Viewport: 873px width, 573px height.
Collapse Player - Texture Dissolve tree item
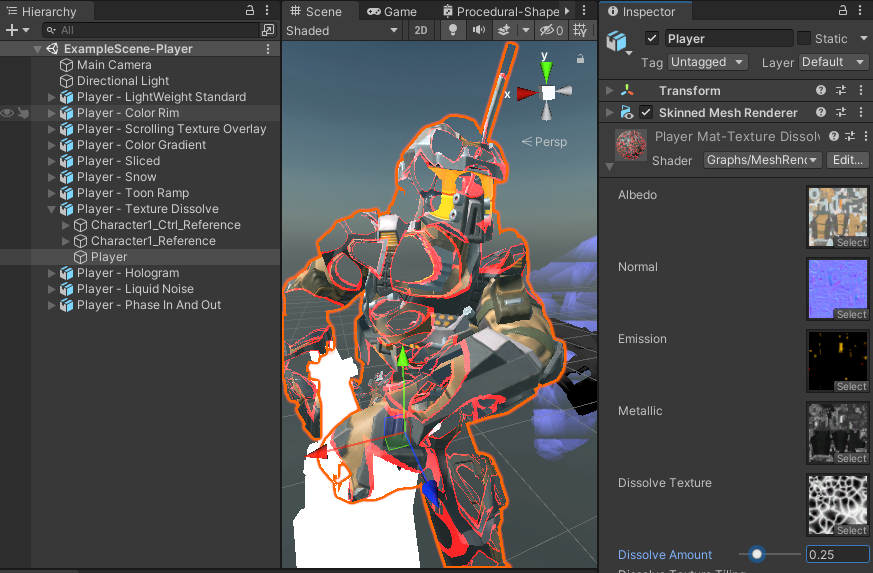[x=51, y=209]
